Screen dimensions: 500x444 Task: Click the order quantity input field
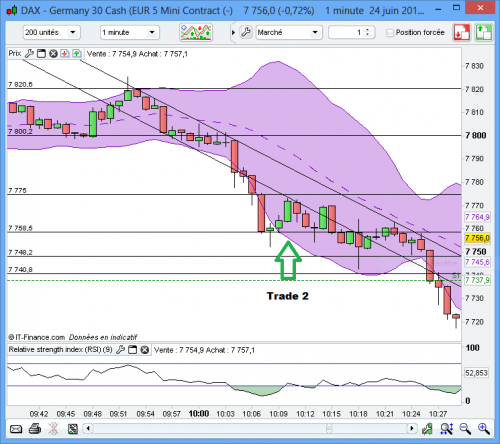(x=347, y=32)
